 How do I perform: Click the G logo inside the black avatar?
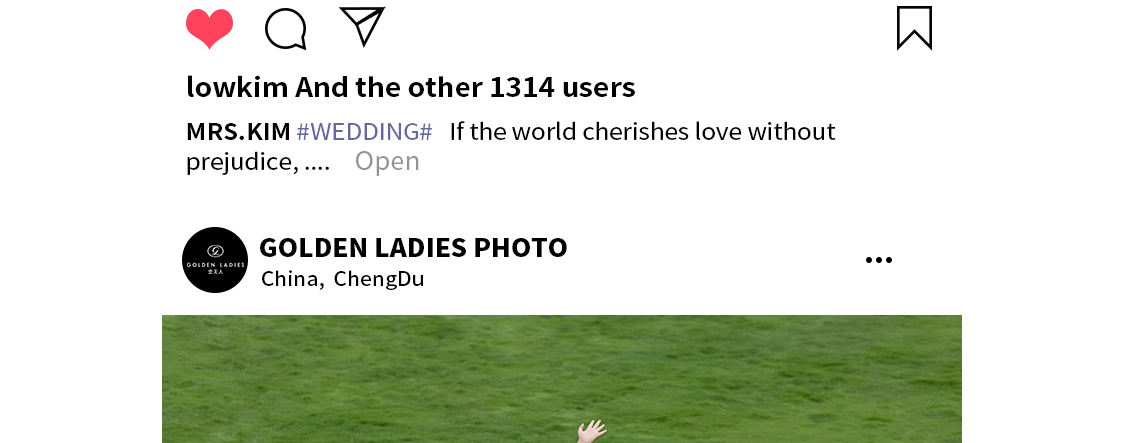[215, 251]
